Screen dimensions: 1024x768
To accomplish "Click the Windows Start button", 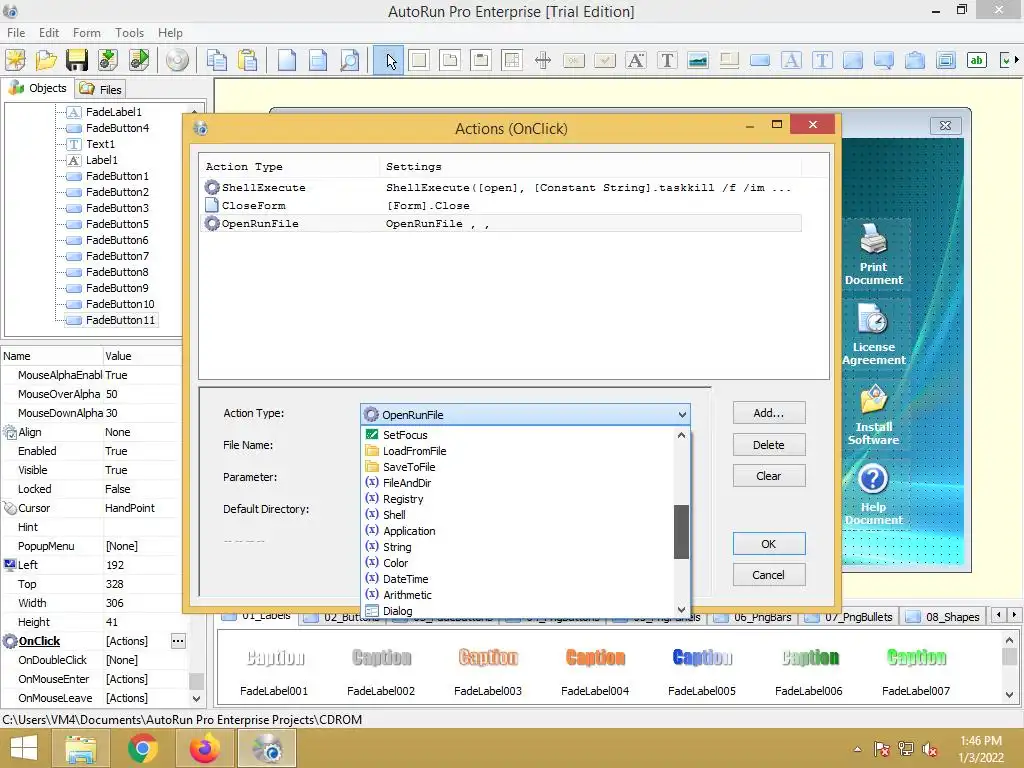I will click(24, 748).
